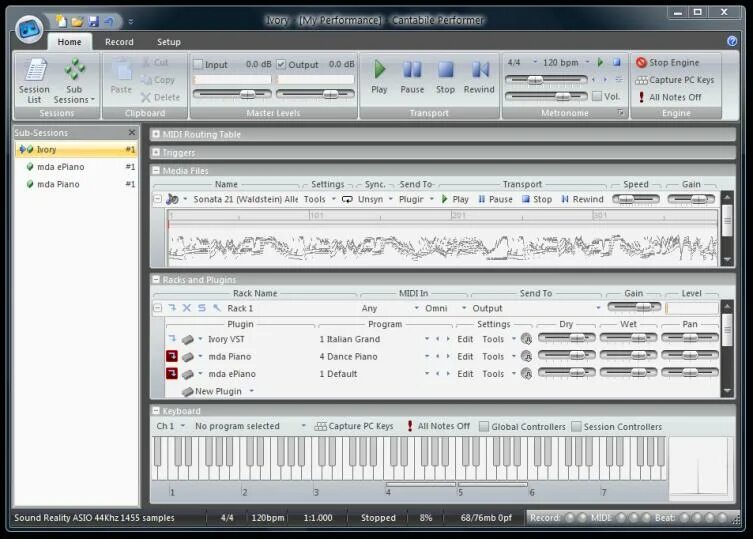This screenshot has height=539, width=753.
Task: Collapse the Keyboard section
Action: click(x=156, y=410)
